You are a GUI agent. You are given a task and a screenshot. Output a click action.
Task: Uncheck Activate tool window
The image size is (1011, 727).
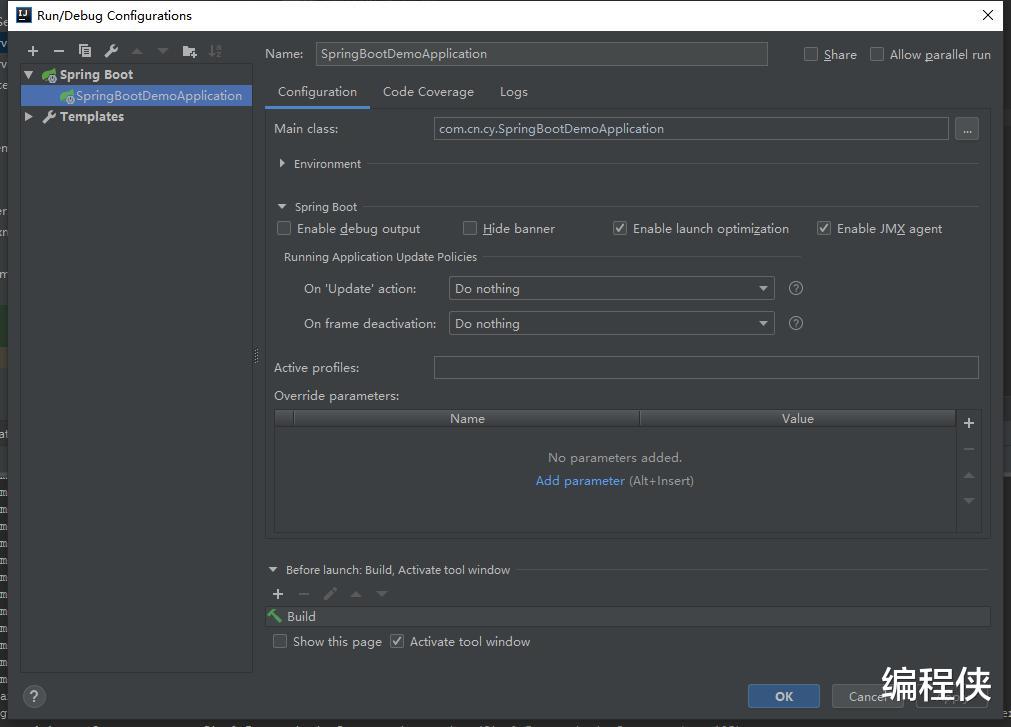[x=397, y=641]
